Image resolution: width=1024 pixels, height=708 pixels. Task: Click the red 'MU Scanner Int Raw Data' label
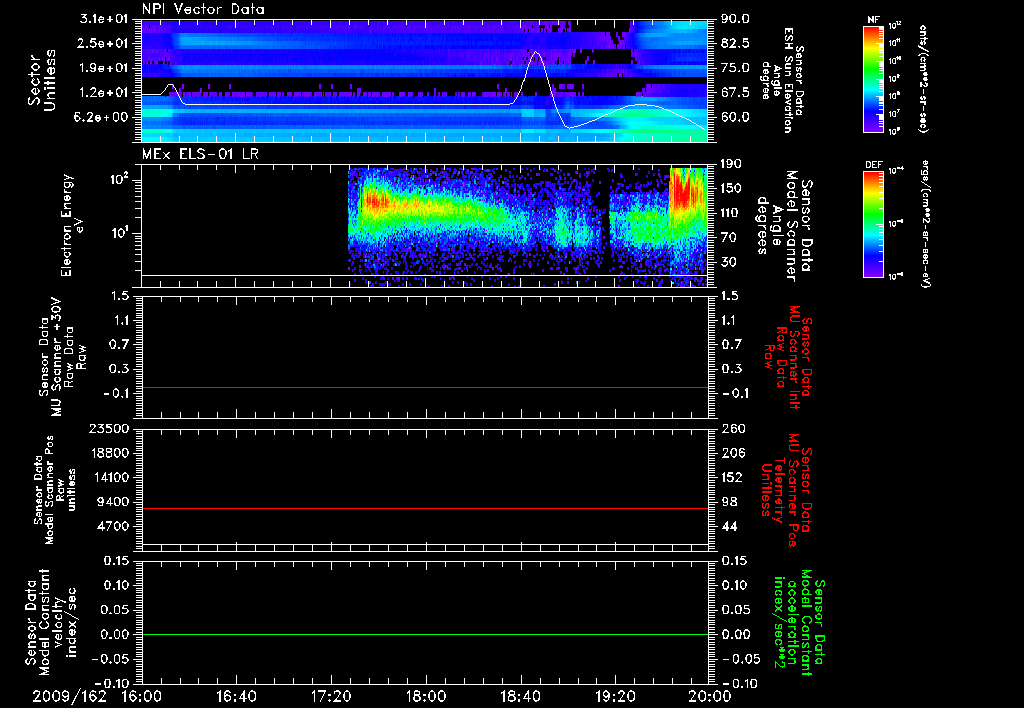(x=787, y=355)
